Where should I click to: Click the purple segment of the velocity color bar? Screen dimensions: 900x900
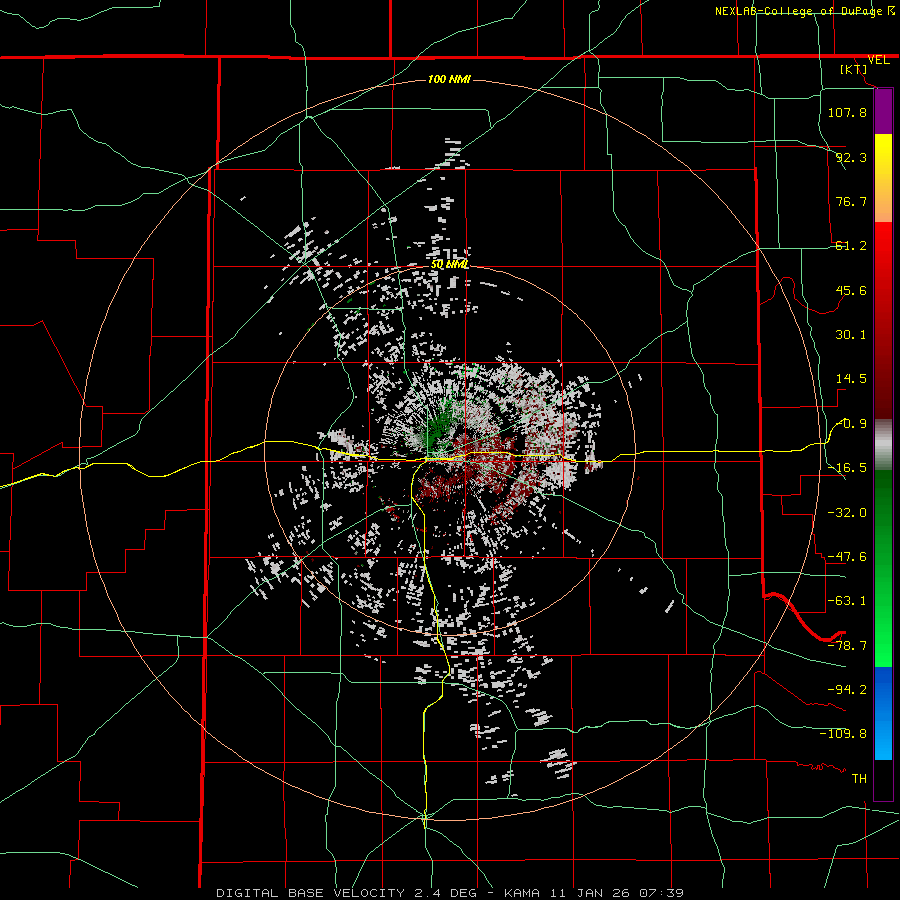883,112
